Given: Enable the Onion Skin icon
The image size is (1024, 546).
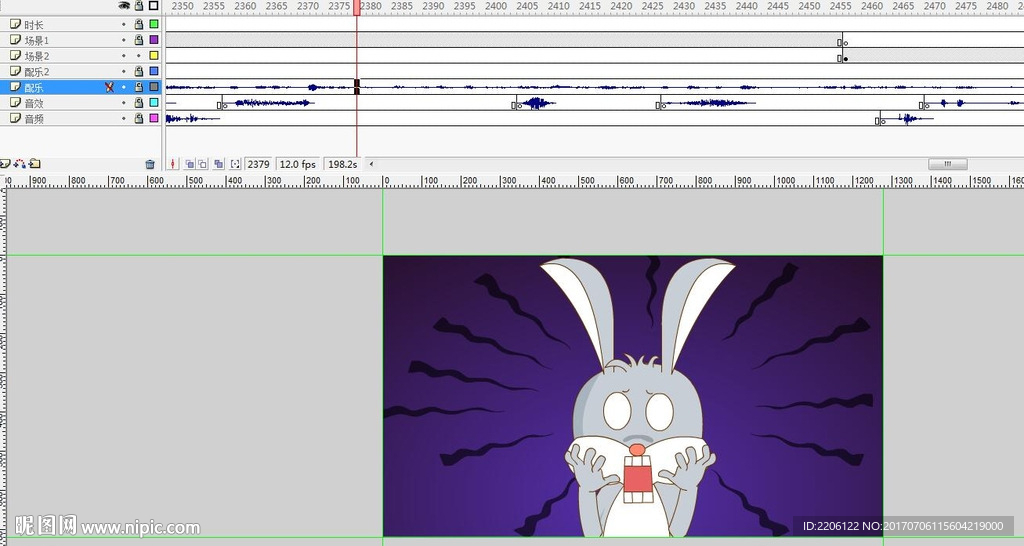Looking at the screenshot, I should click(x=189, y=164).
